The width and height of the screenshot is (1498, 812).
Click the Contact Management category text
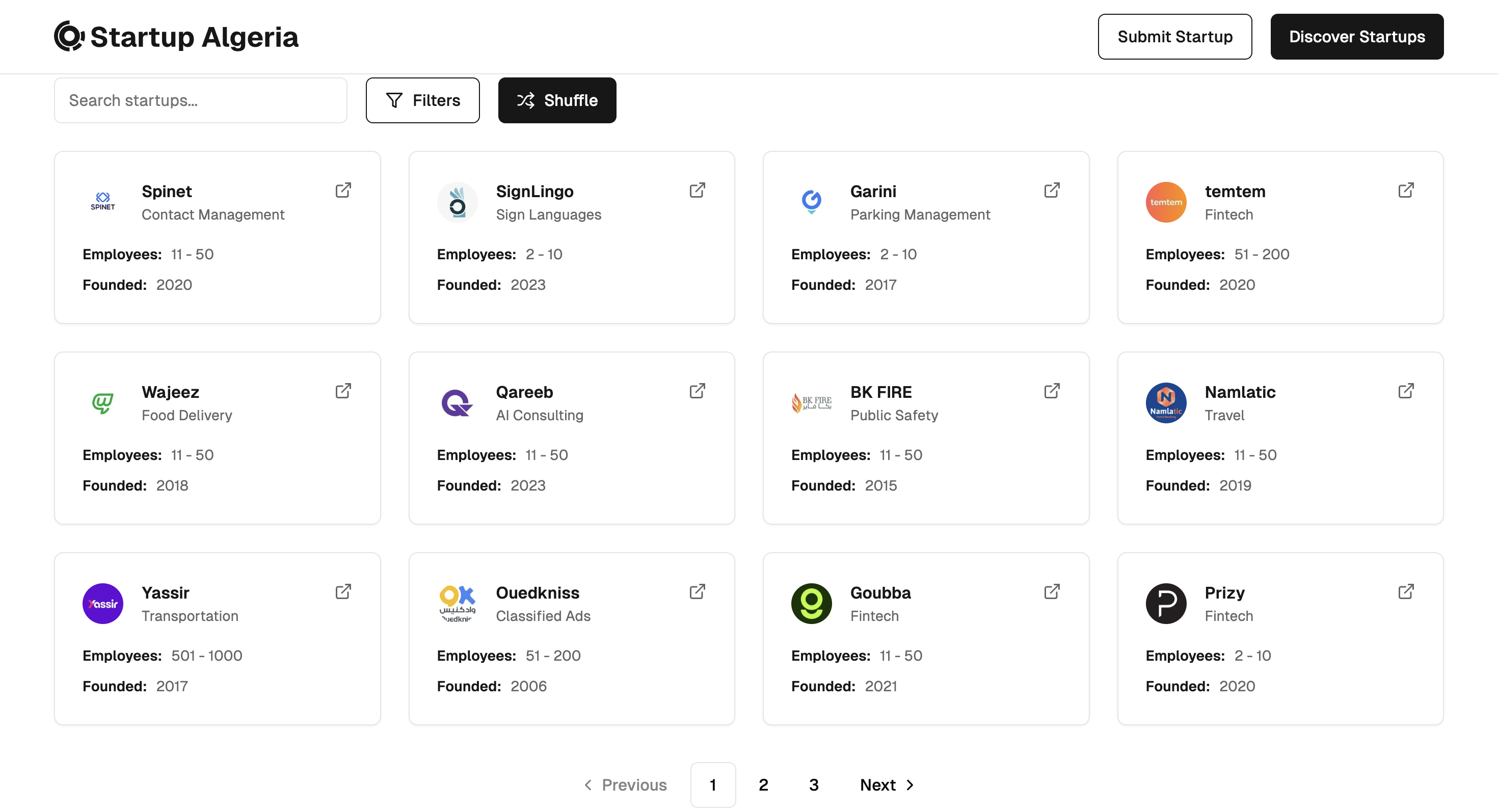click(x=213, y=214)
